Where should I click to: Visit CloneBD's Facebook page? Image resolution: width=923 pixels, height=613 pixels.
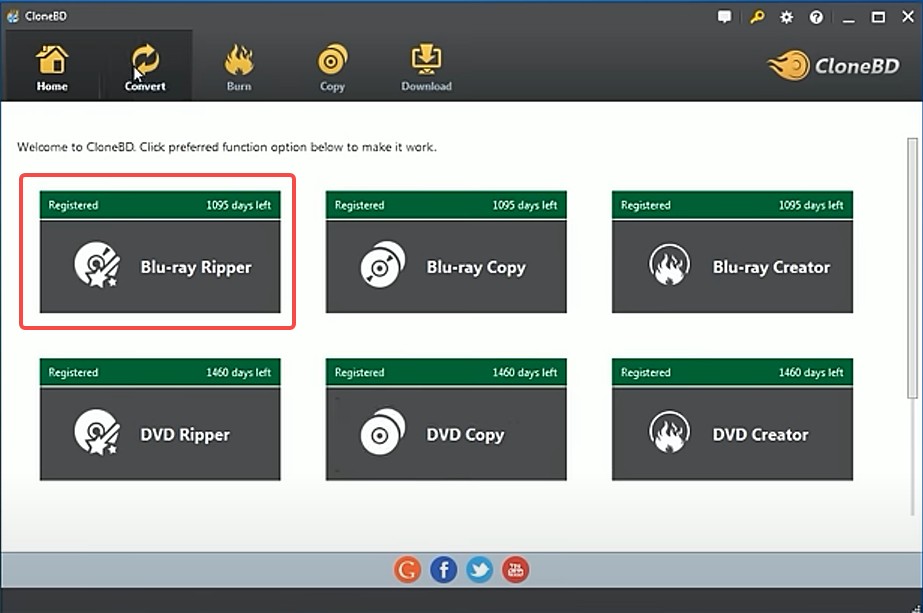tap(443, 569)
